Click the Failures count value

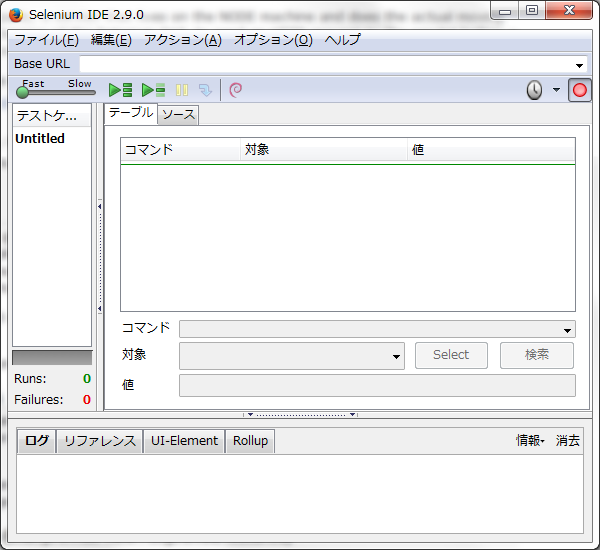click(87, 400)
